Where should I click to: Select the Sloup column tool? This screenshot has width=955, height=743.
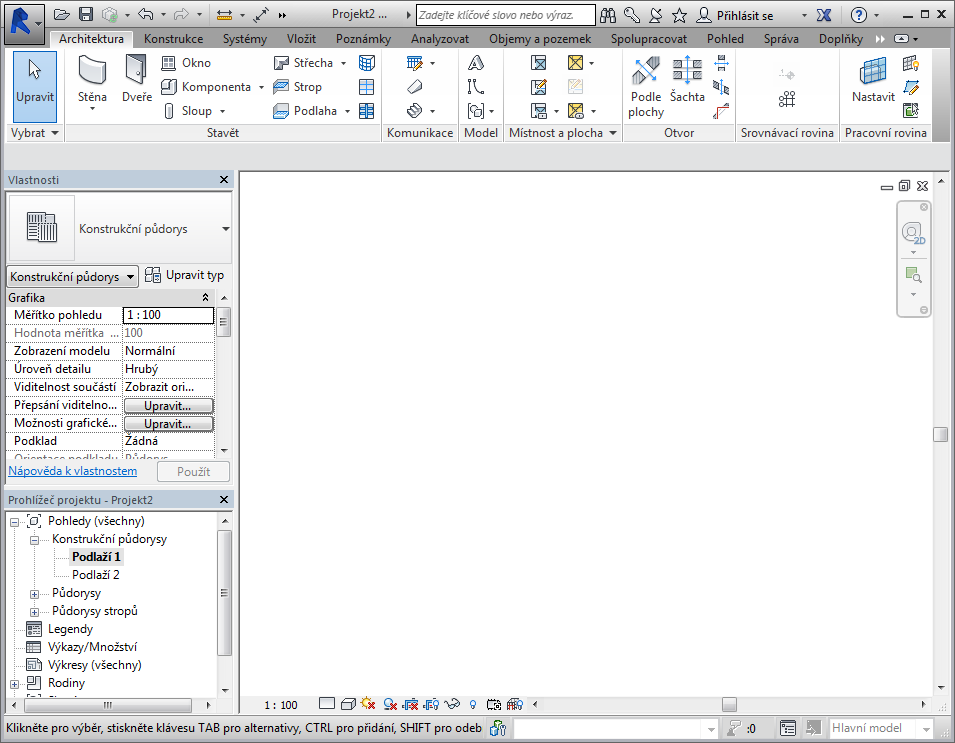[x=188, y=111]
